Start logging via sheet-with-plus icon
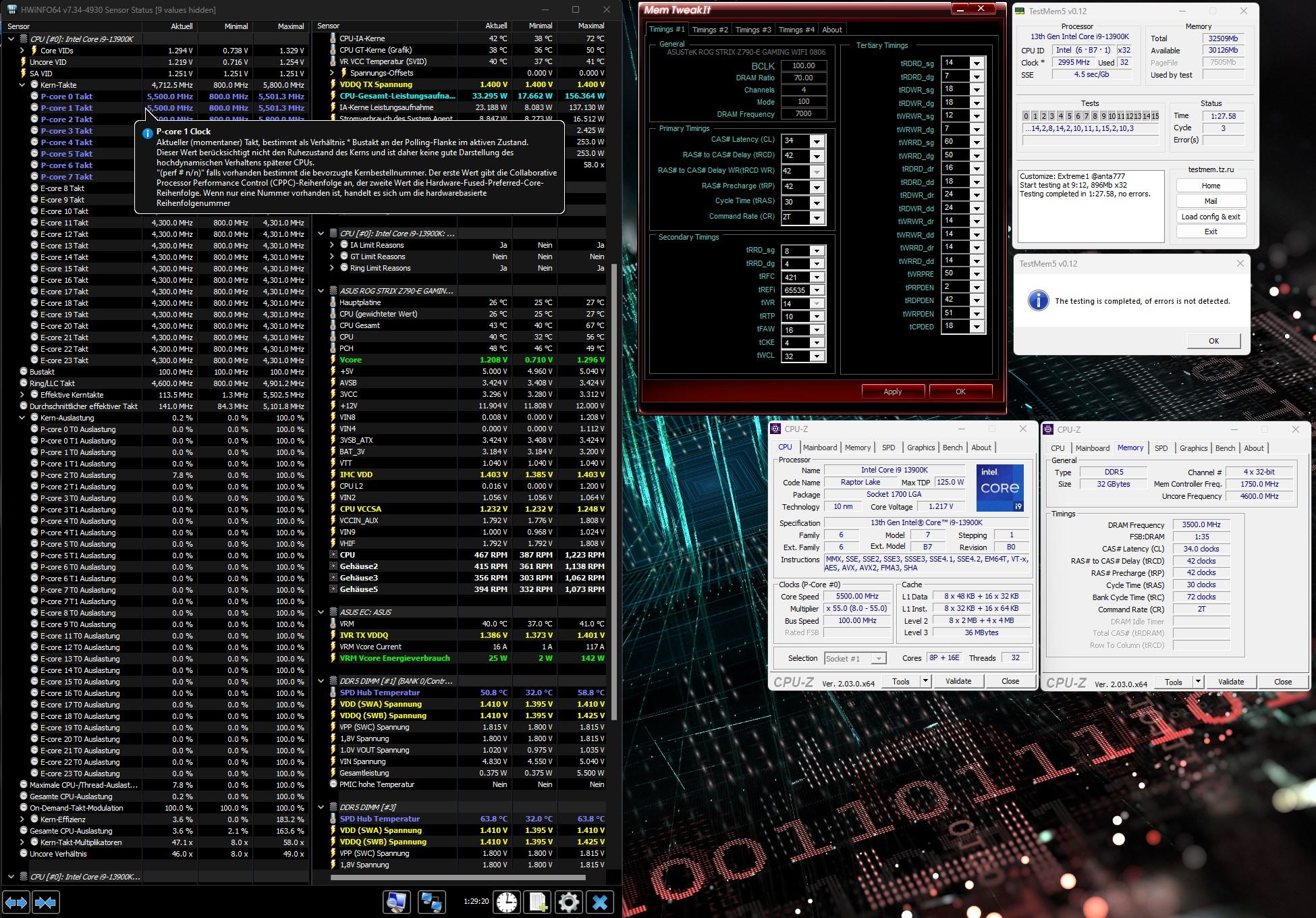The image size is (1316, 918). (538, 902)
